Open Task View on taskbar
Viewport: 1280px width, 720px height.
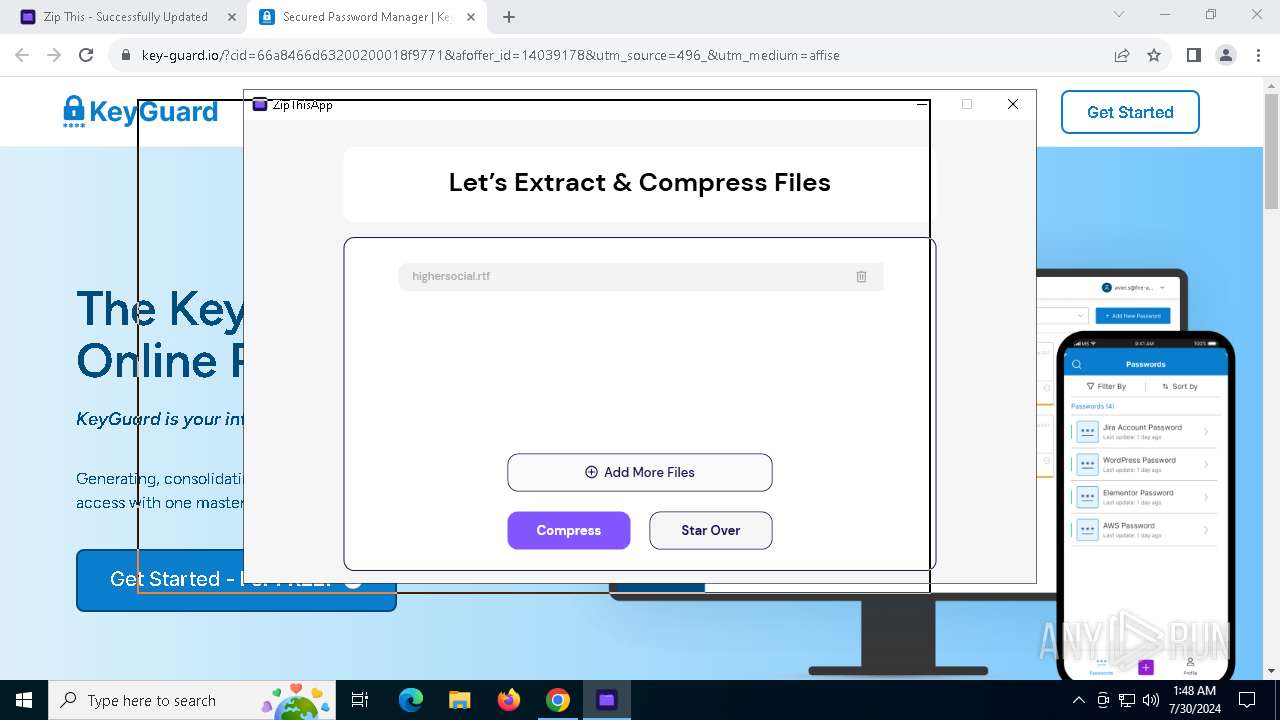pos(360,700)
